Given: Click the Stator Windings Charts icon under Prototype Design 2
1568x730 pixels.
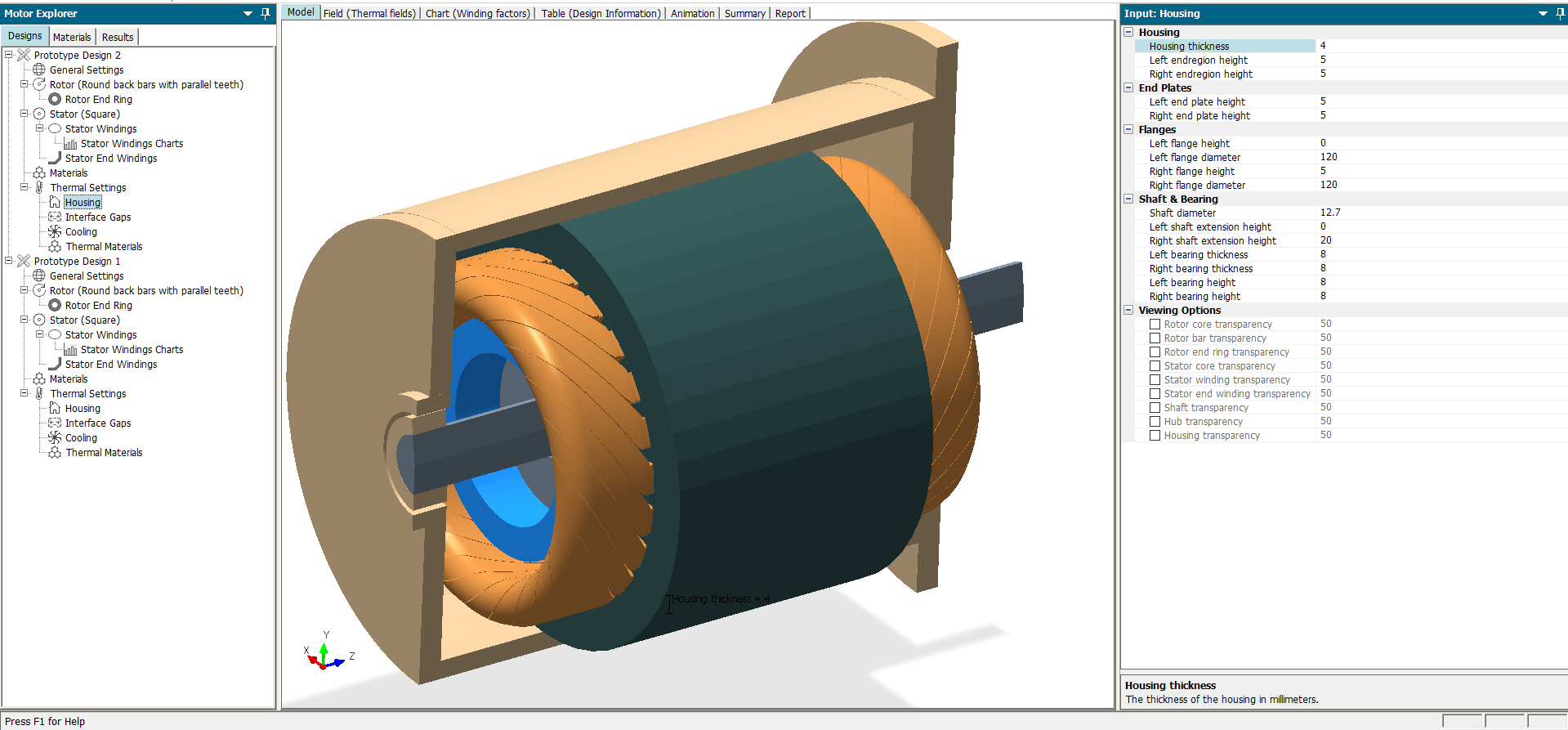Looking at the screenshot, I should 70,143.
